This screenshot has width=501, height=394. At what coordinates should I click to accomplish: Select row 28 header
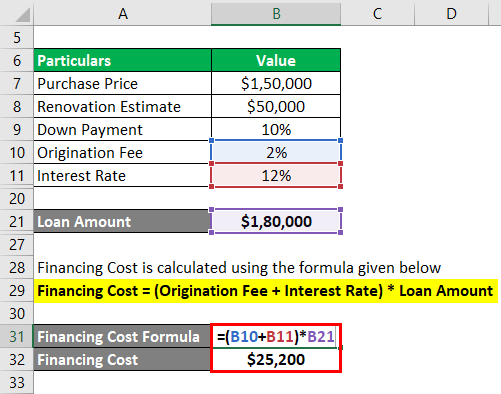pos(17,268)
